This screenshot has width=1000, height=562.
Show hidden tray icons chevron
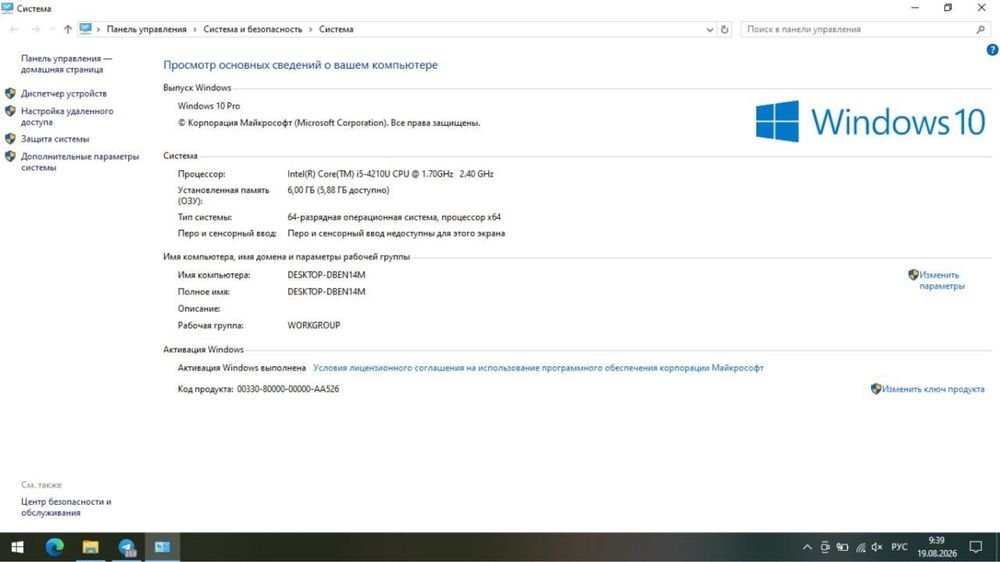click(807, 547)
